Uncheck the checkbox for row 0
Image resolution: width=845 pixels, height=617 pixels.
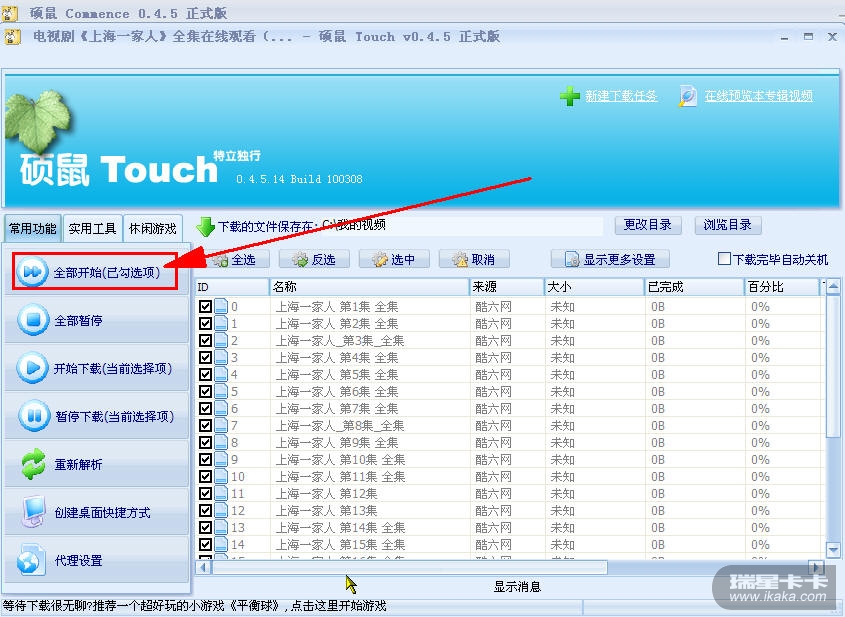(205, 307)
